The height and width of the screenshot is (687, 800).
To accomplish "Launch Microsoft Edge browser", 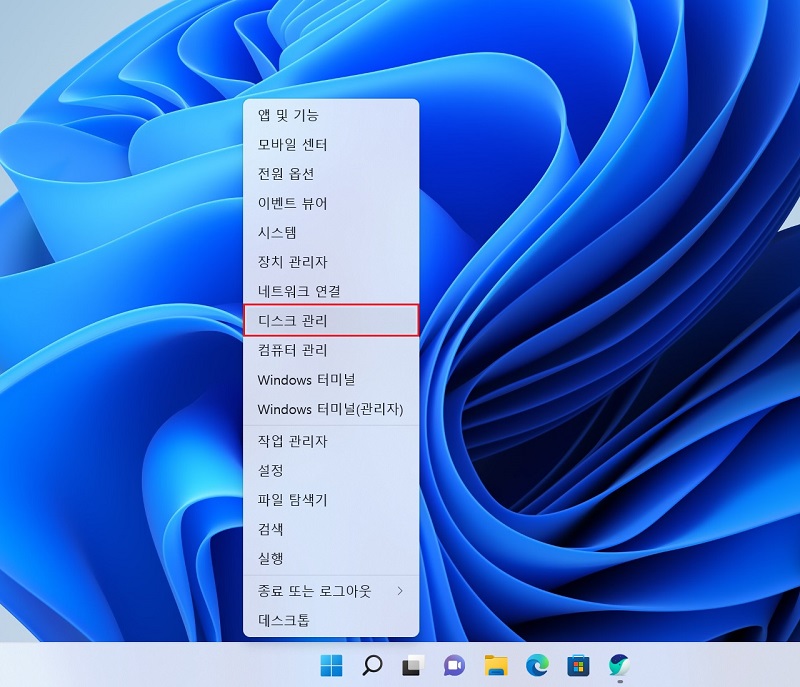I will pos(537,663).
